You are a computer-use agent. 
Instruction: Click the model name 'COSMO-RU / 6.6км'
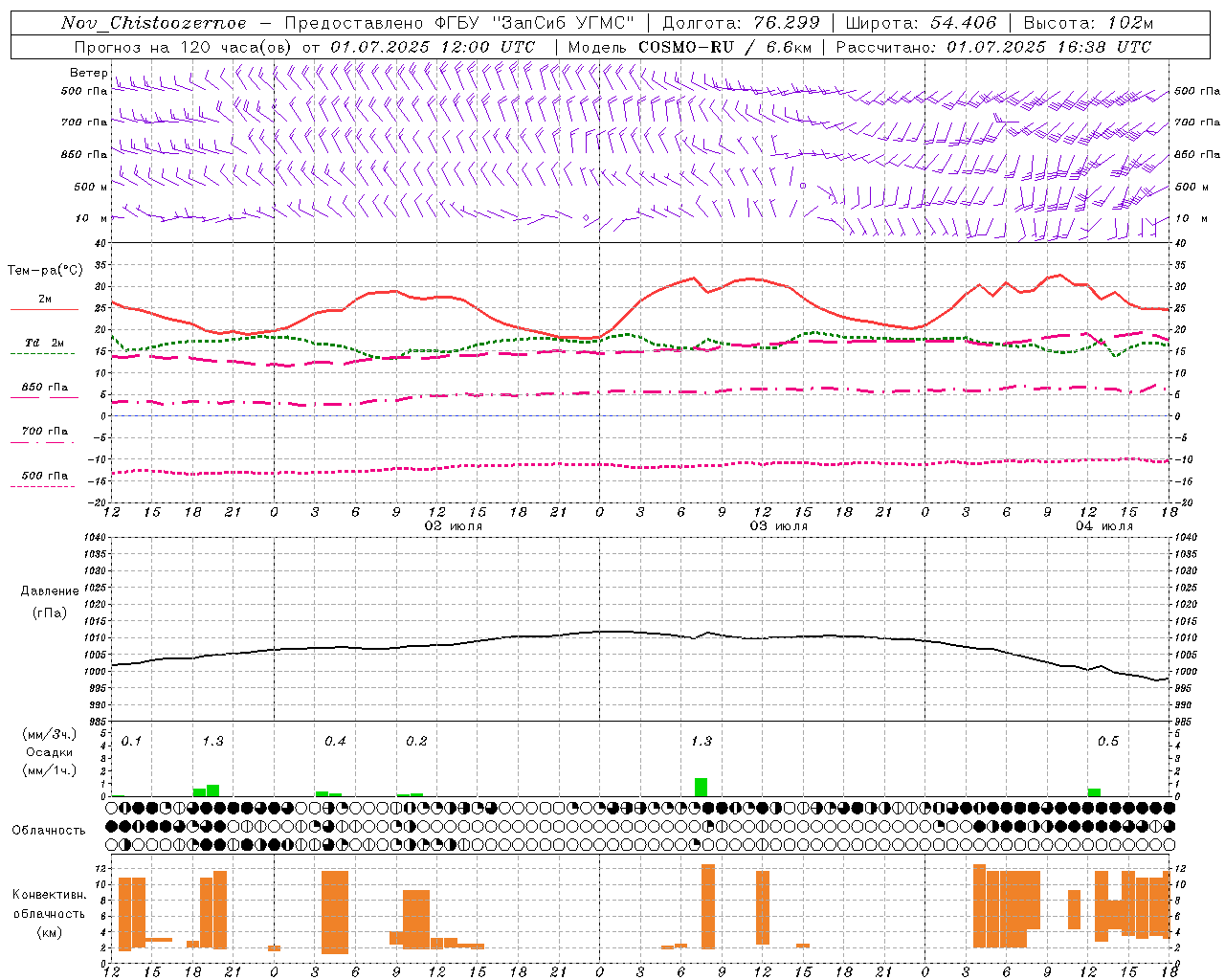tap(724, 47)
